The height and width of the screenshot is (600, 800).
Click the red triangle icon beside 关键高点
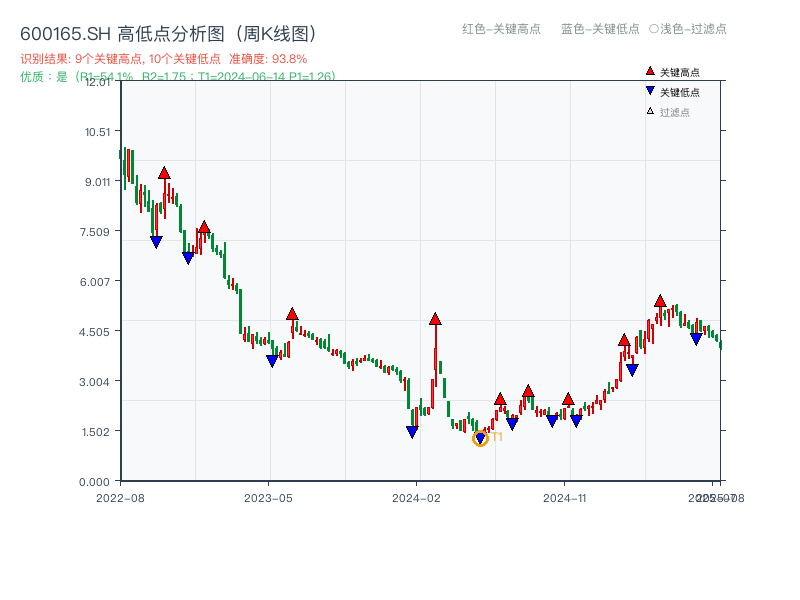(650, 72)
